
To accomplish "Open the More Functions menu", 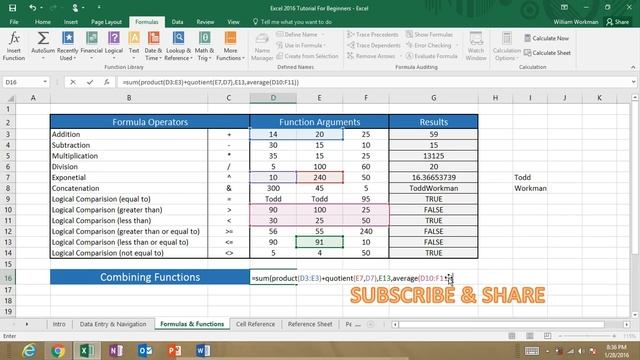I will pyautogui.click(x=230, y=47).
